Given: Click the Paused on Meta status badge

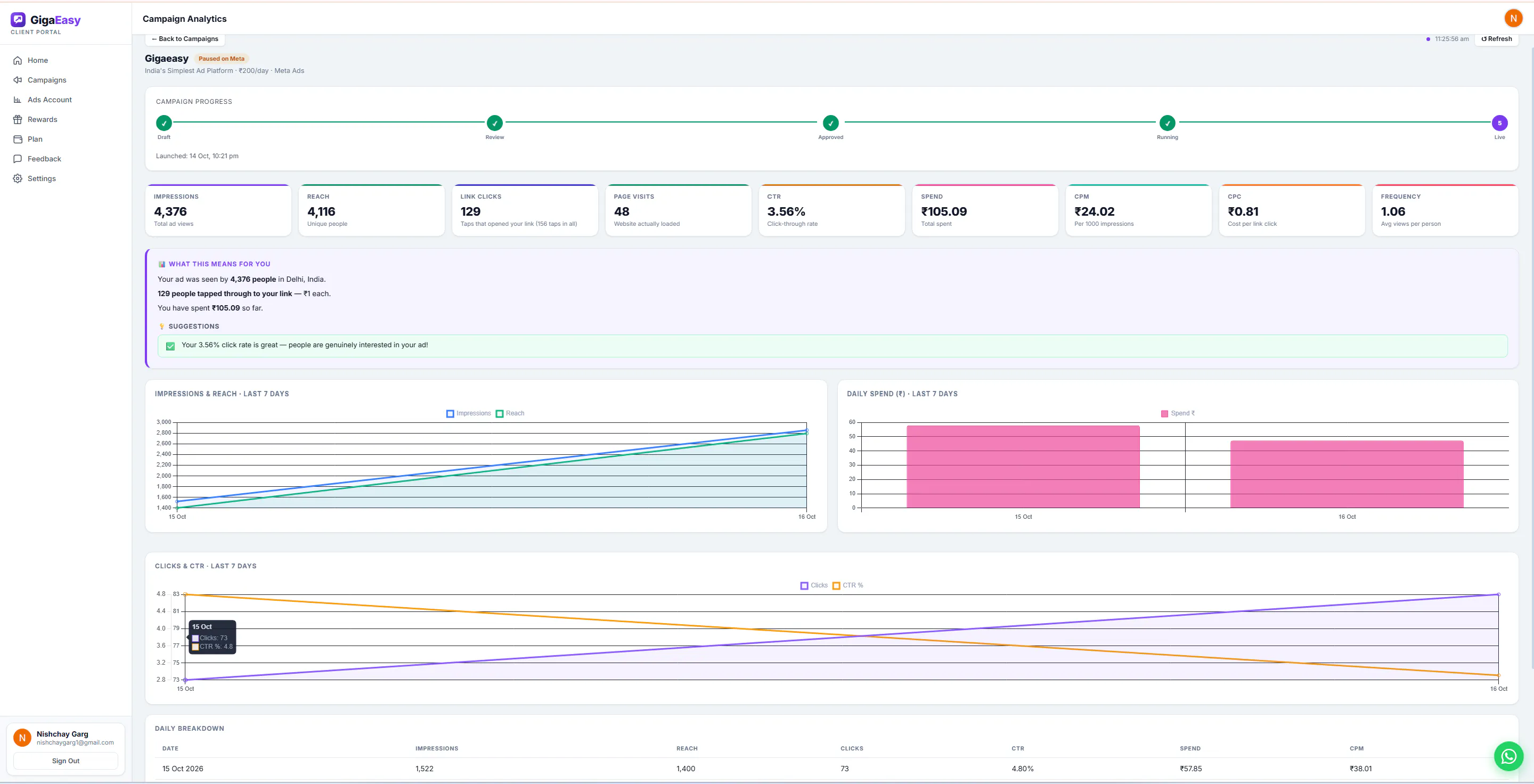Looking at the screenshot, I should pos(222,59).
